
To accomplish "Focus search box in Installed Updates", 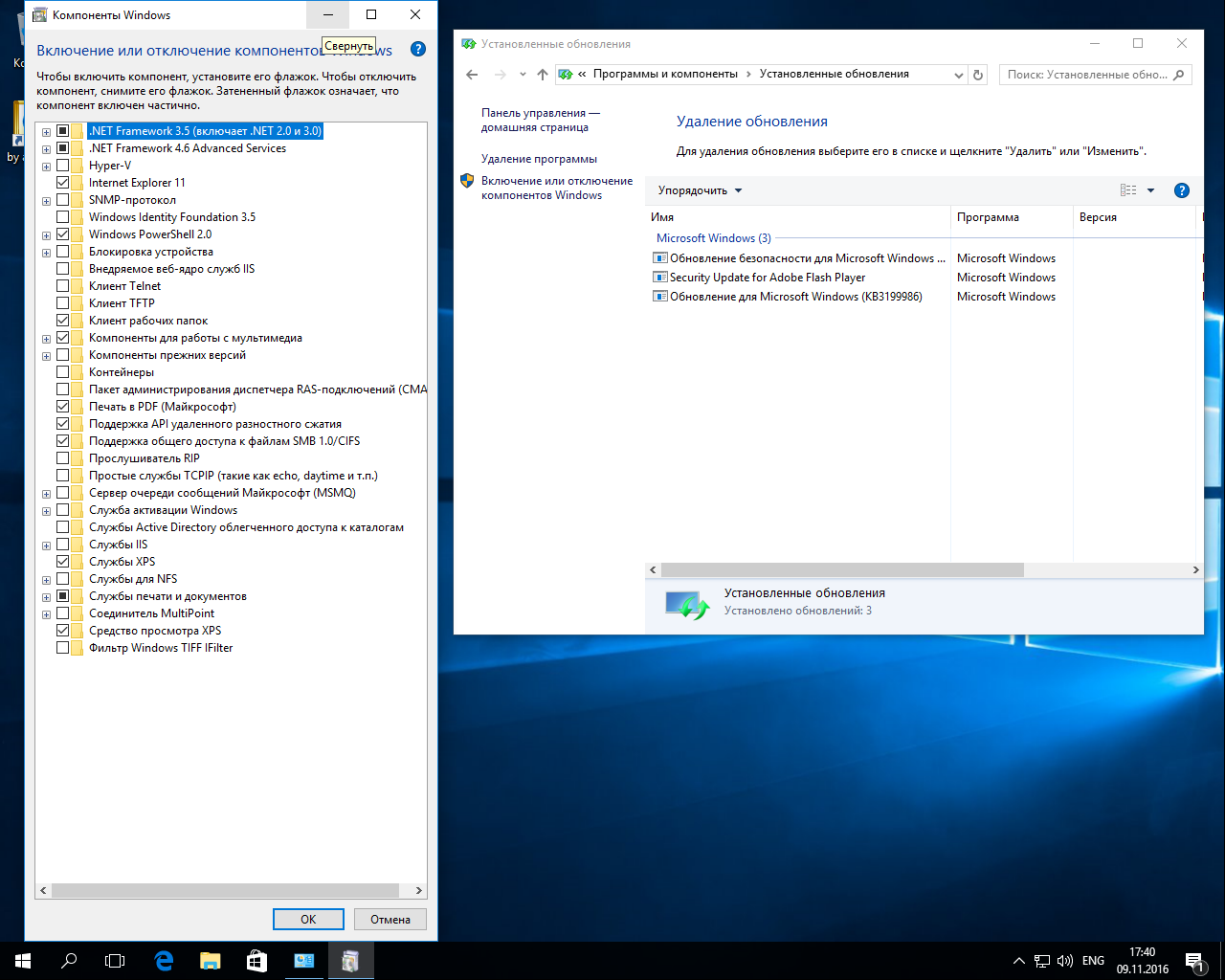I will (1086, 75).
